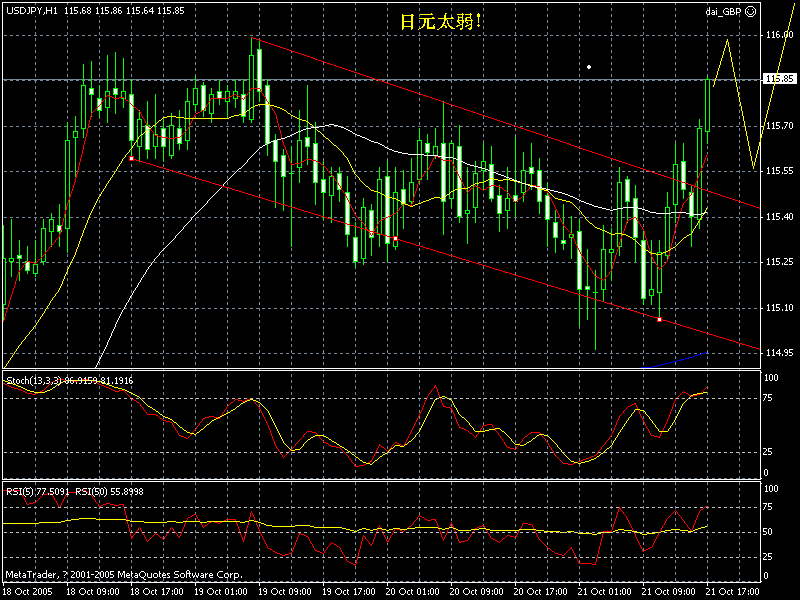Open the MetaQuotes Software Corp link text
800x600 pixels.
tap(120, 575)
